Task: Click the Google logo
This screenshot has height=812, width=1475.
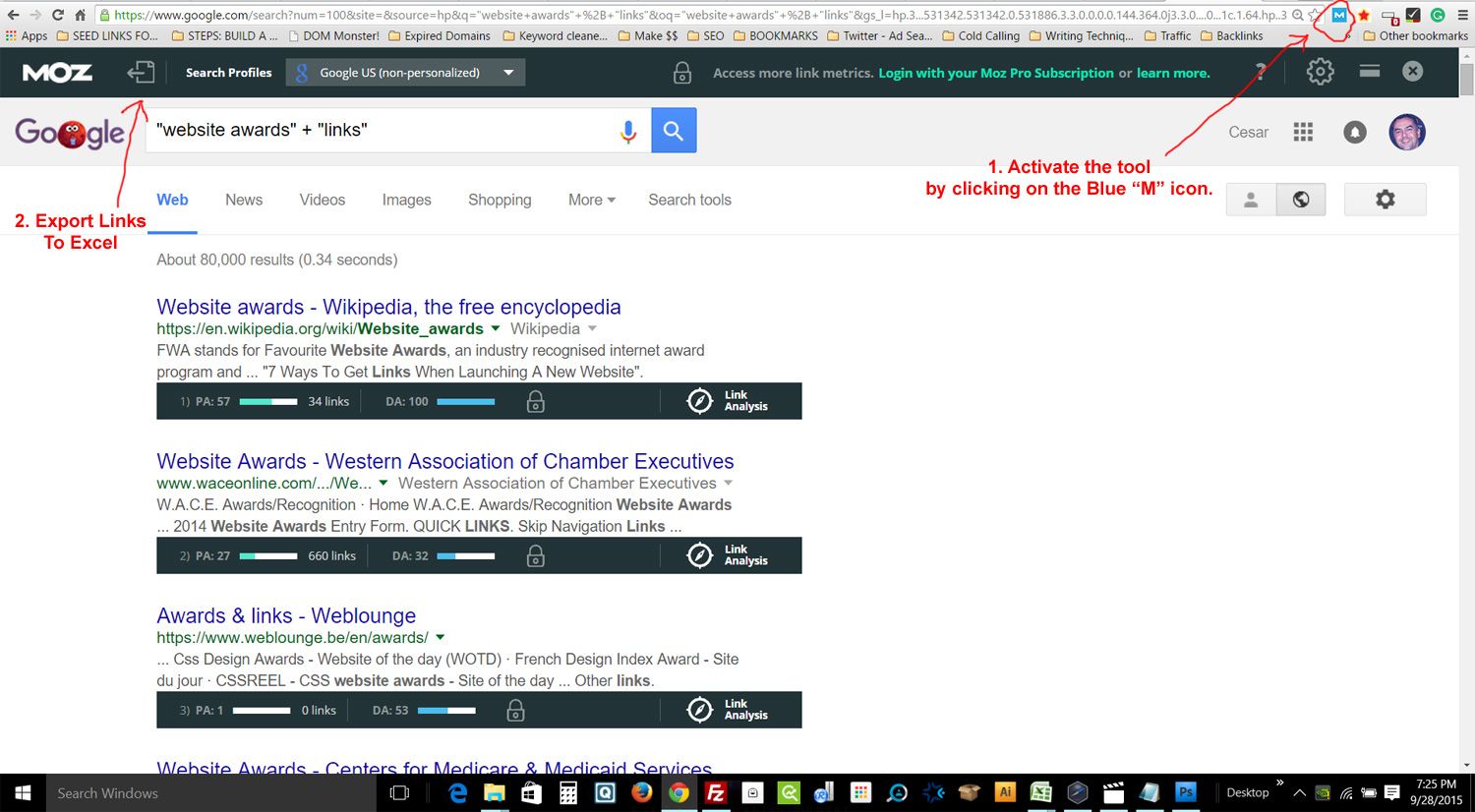Action: tap(70, 132)
